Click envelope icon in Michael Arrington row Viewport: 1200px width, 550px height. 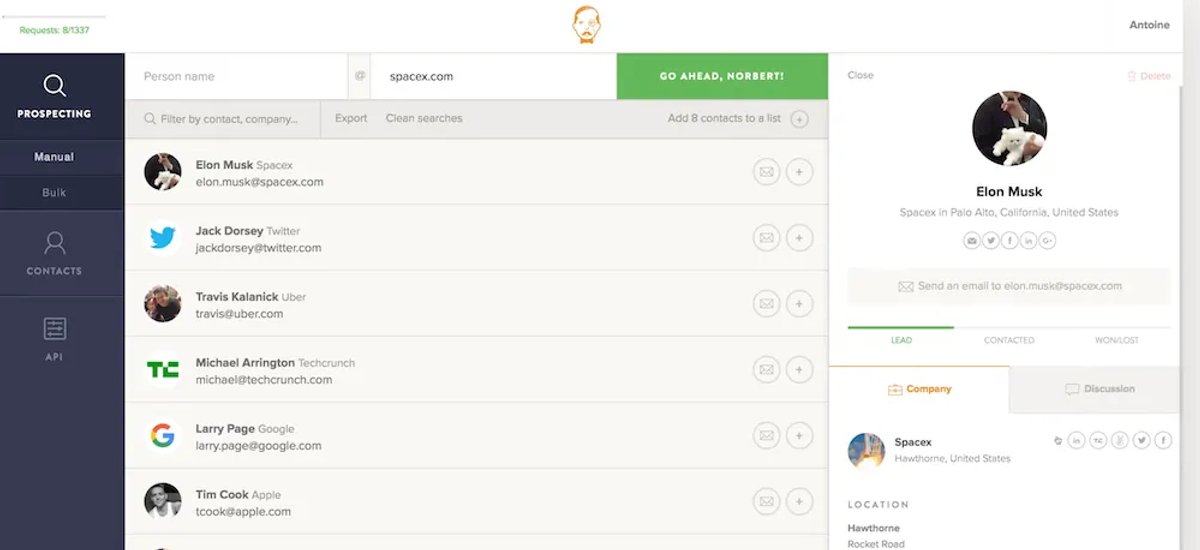pyautogui.click(x=766, y=370)
